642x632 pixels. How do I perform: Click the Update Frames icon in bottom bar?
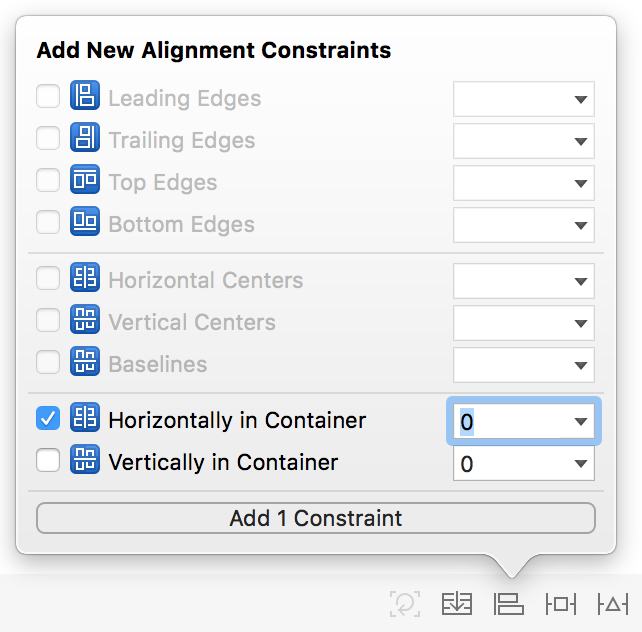405,603
